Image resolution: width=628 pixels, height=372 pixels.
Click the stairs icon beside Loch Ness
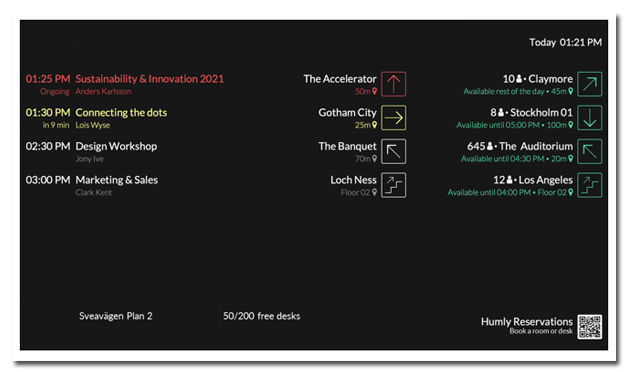pos(393,185)
